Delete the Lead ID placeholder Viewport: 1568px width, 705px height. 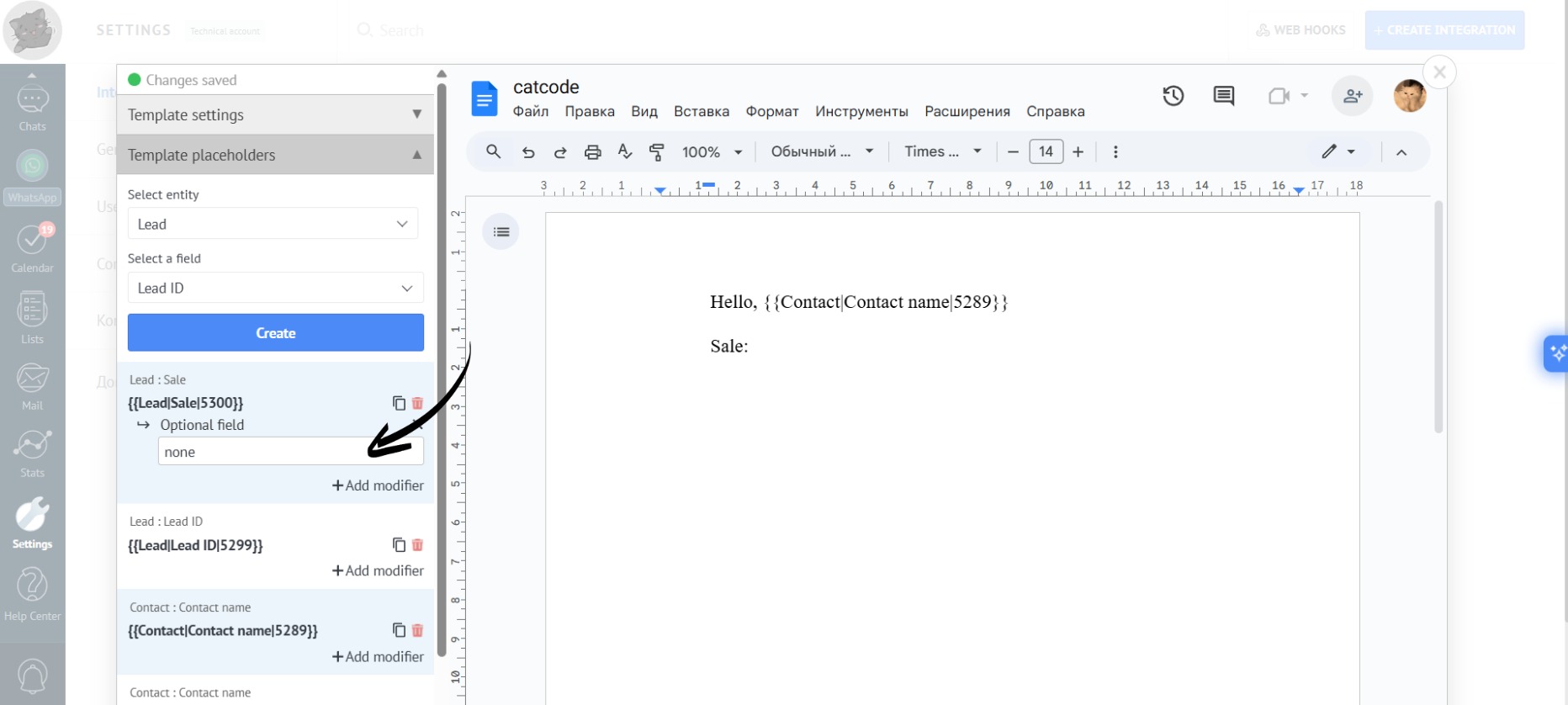click(x=417, y=545)
